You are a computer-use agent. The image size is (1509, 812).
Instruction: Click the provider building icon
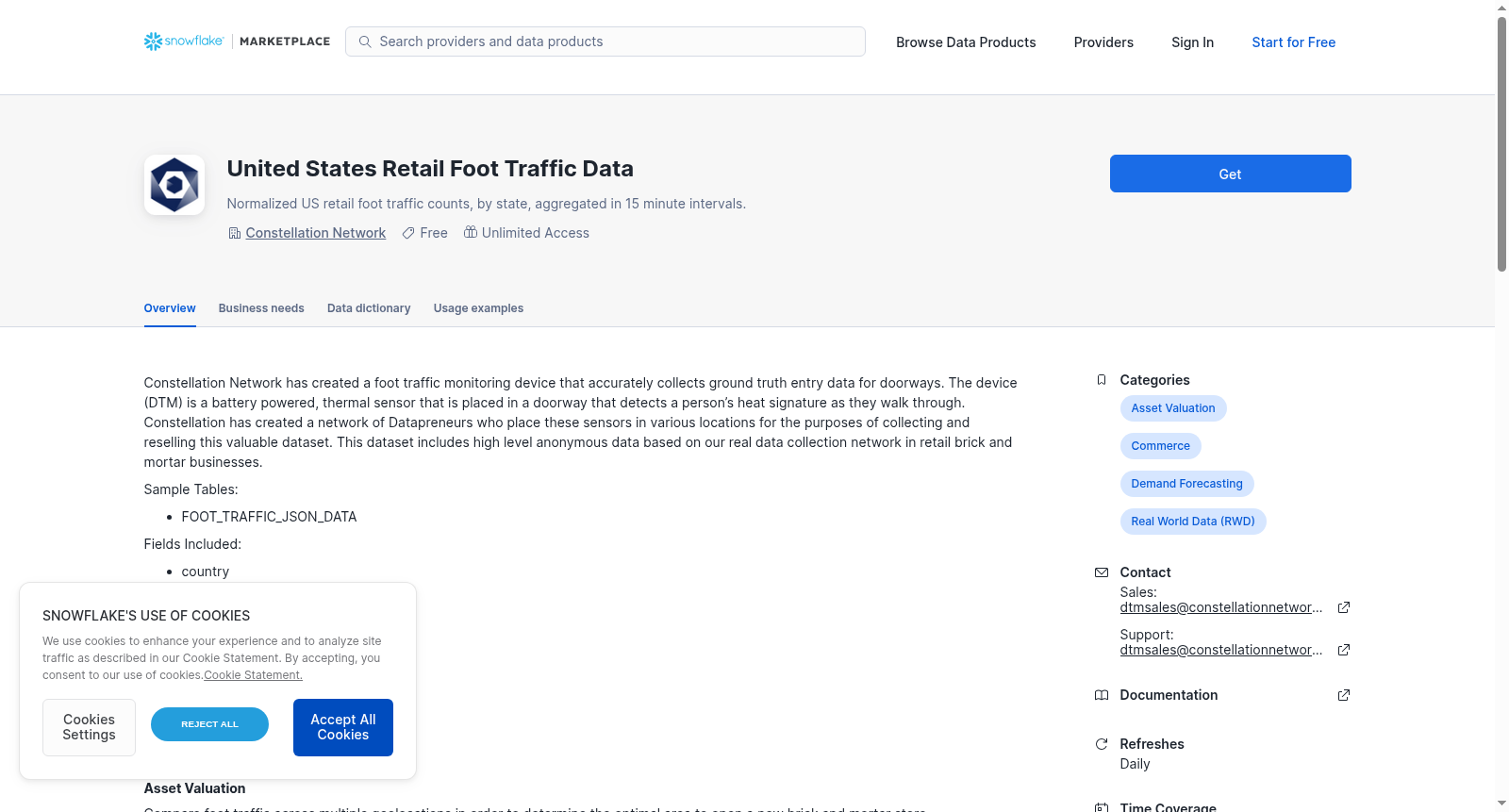click(235, 233)
